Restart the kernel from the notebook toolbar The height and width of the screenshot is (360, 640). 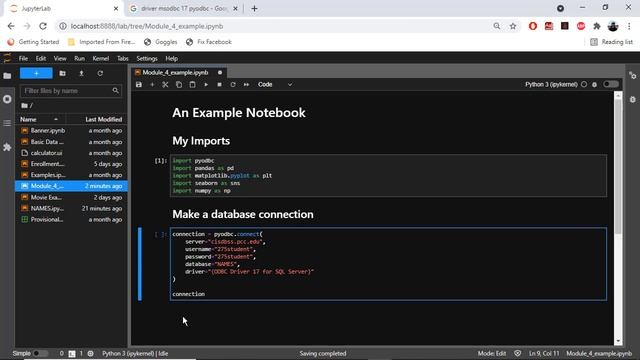click(233, 84)
